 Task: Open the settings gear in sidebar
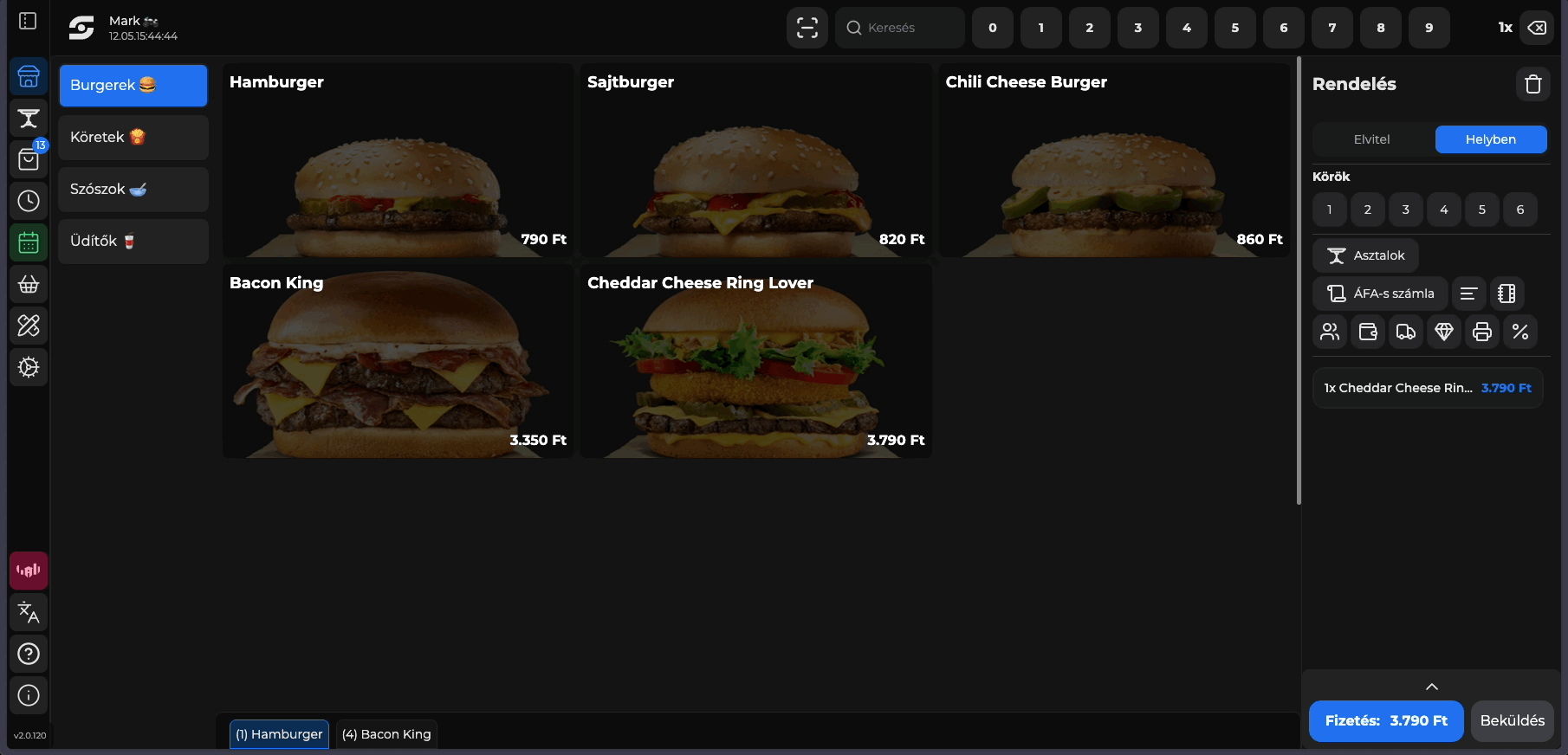pos(29,367)
